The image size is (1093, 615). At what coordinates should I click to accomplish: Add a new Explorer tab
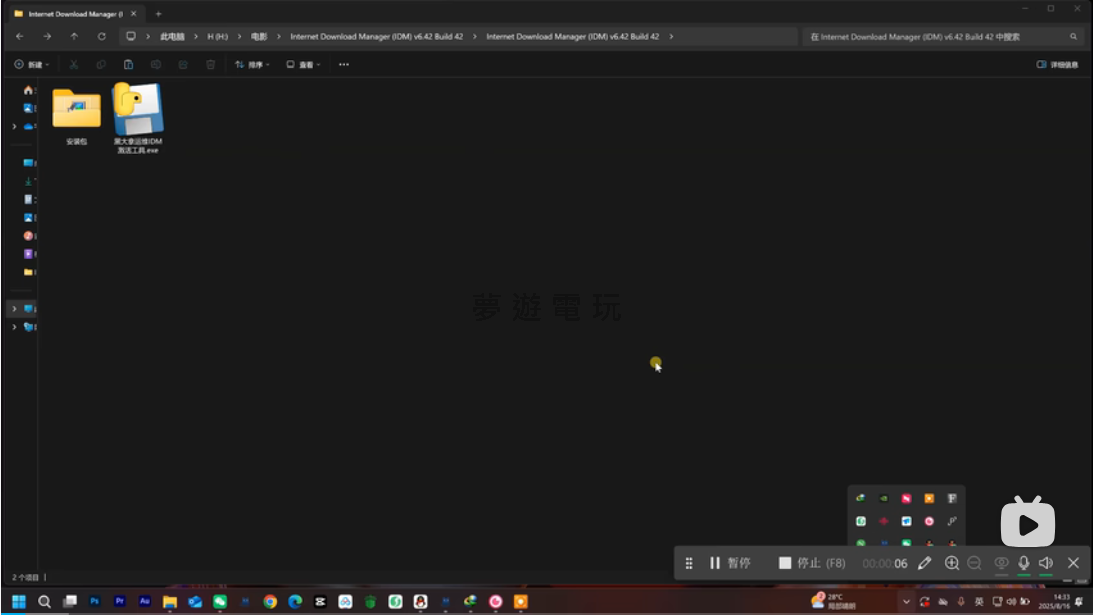pos(158,13)
